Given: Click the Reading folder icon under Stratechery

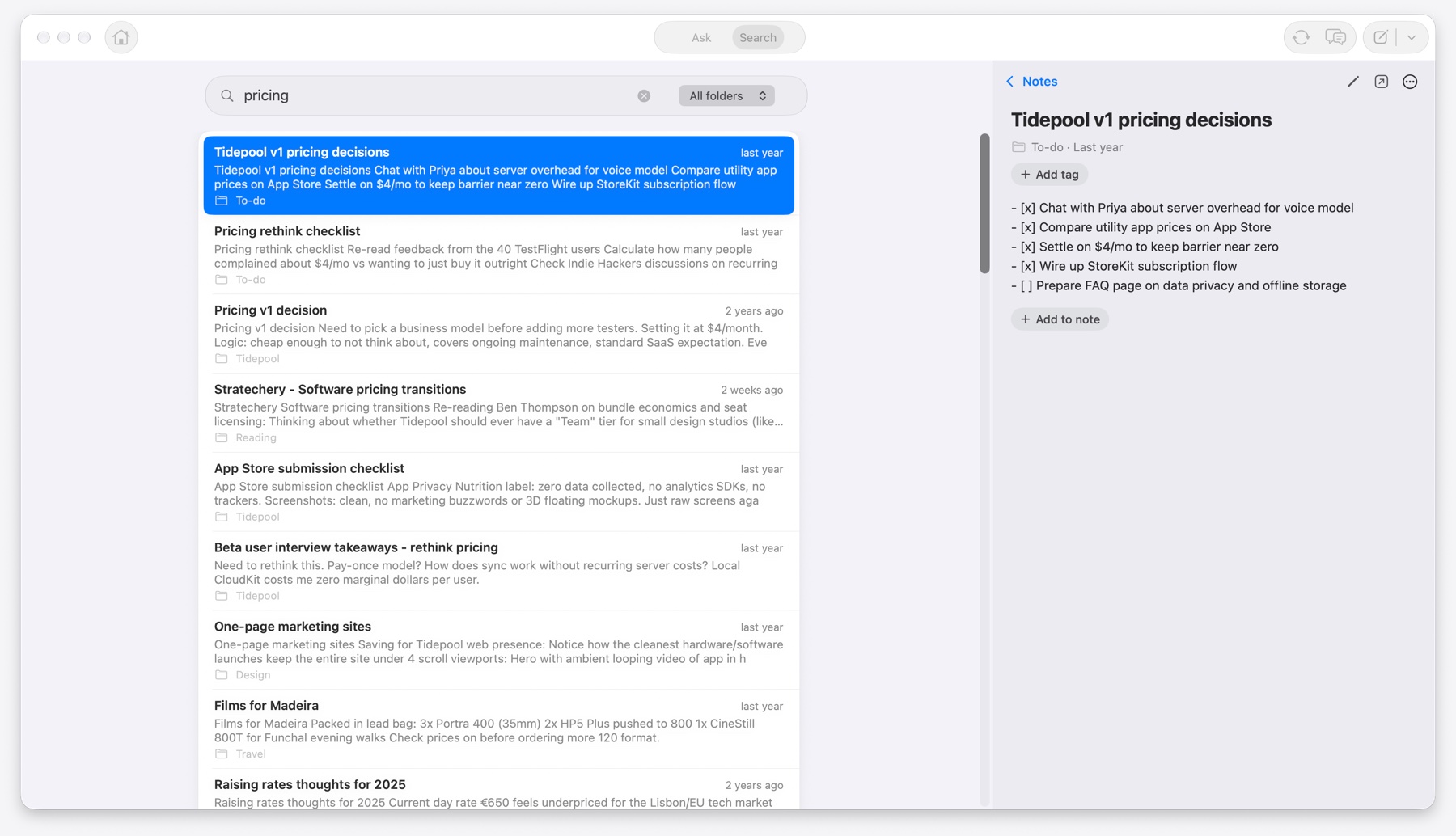Looking at the screenshot, I should 221,437.
